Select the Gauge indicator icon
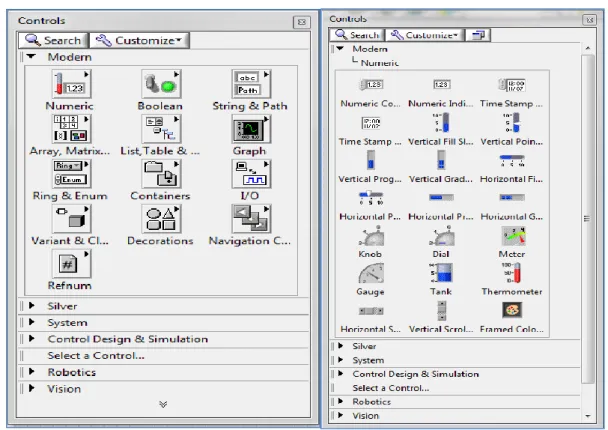Image resolution: width=608 pixels, height=430 pixels. 371,273
